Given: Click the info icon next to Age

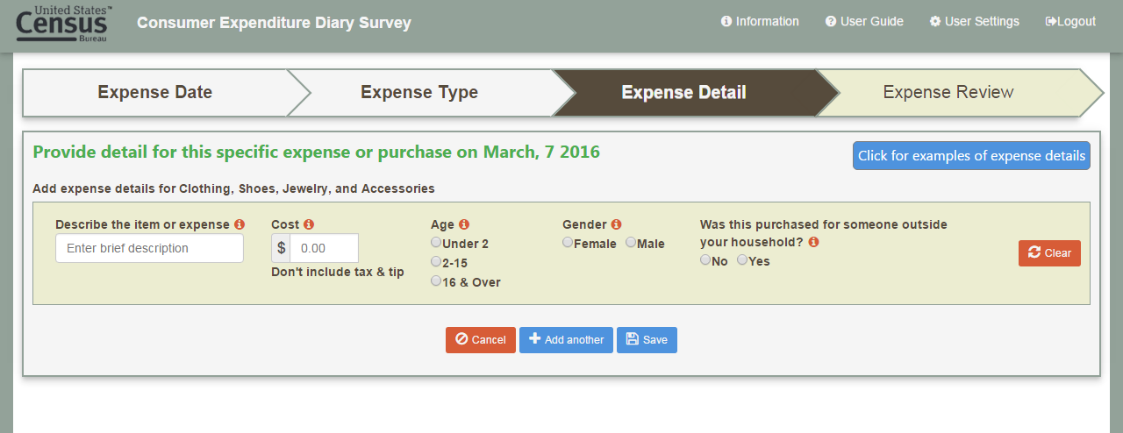Looking at the screenshot, I should click(464, 225).
